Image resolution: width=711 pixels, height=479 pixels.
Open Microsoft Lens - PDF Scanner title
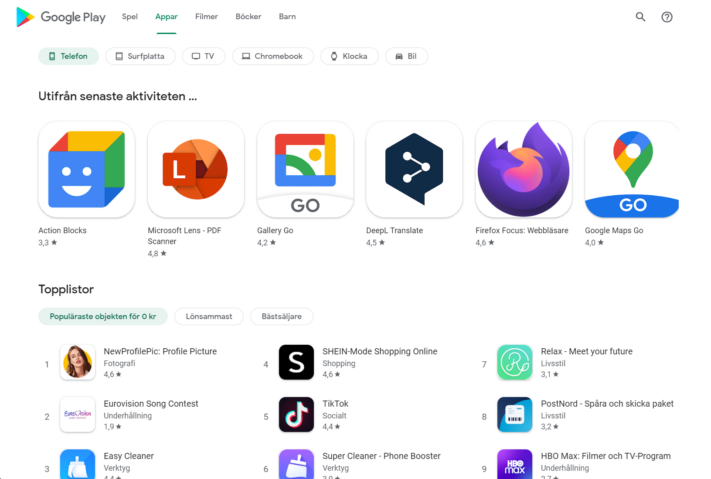click(x=185, y=236)
